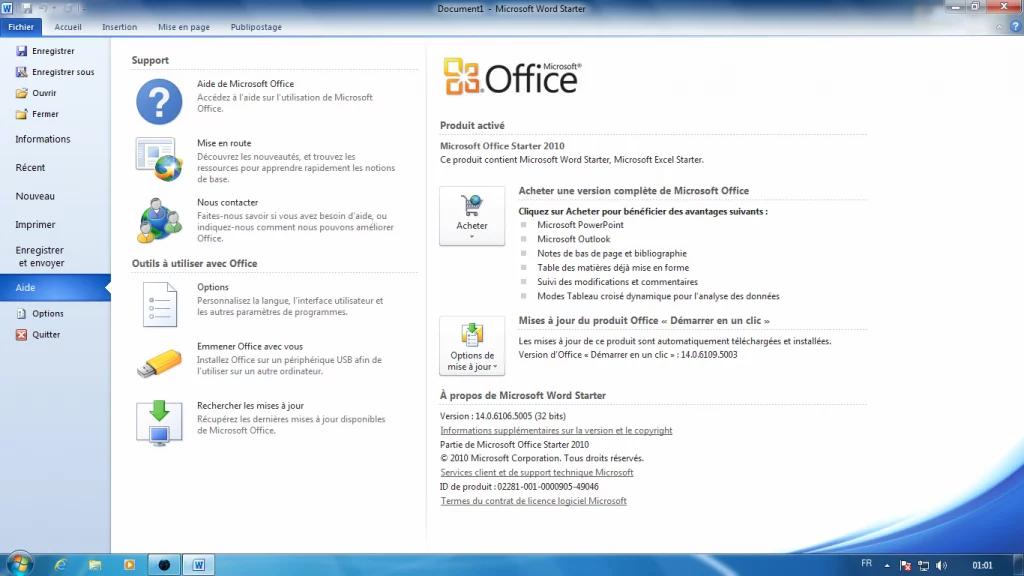Click the Aide de Microsoft Office question mark icon
Screen dimensions: 1024x576
pyautogui.click(x=159, y=101)
